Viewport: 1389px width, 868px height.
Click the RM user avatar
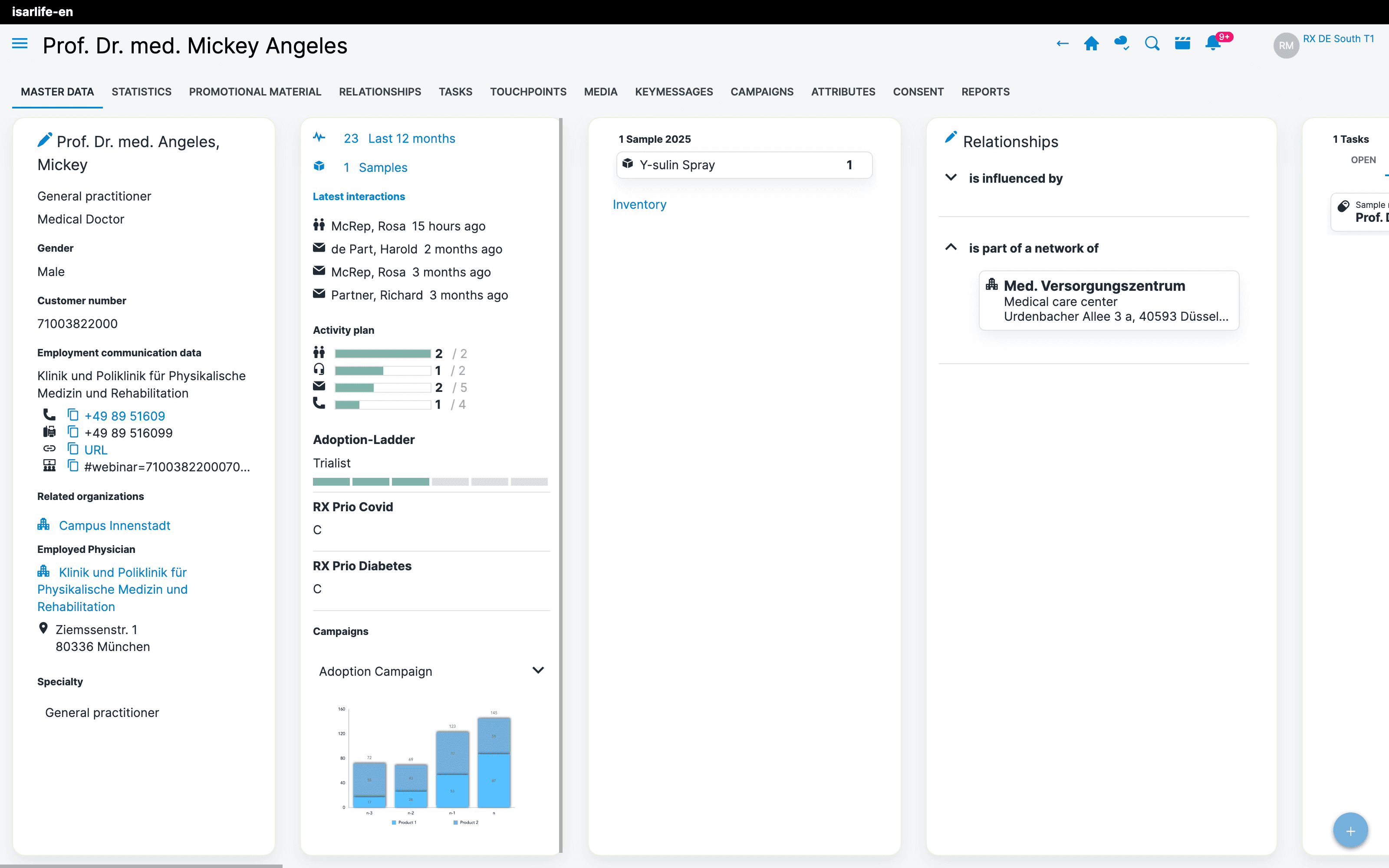[x=1286, y=45]
